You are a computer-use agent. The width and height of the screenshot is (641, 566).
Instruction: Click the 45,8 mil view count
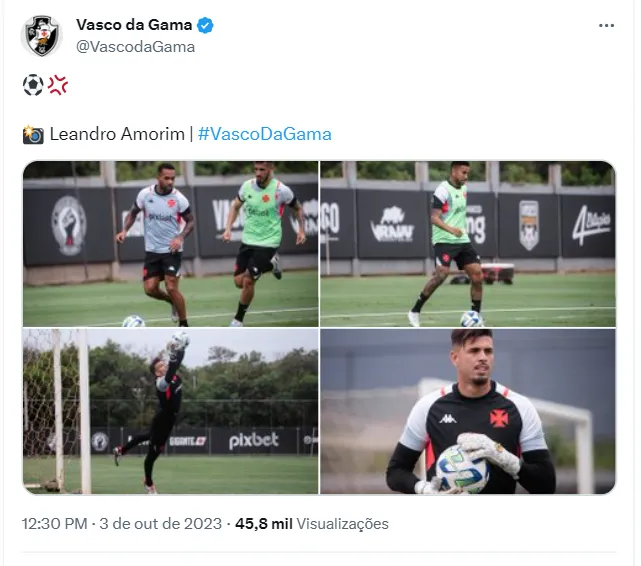(264, 523)
